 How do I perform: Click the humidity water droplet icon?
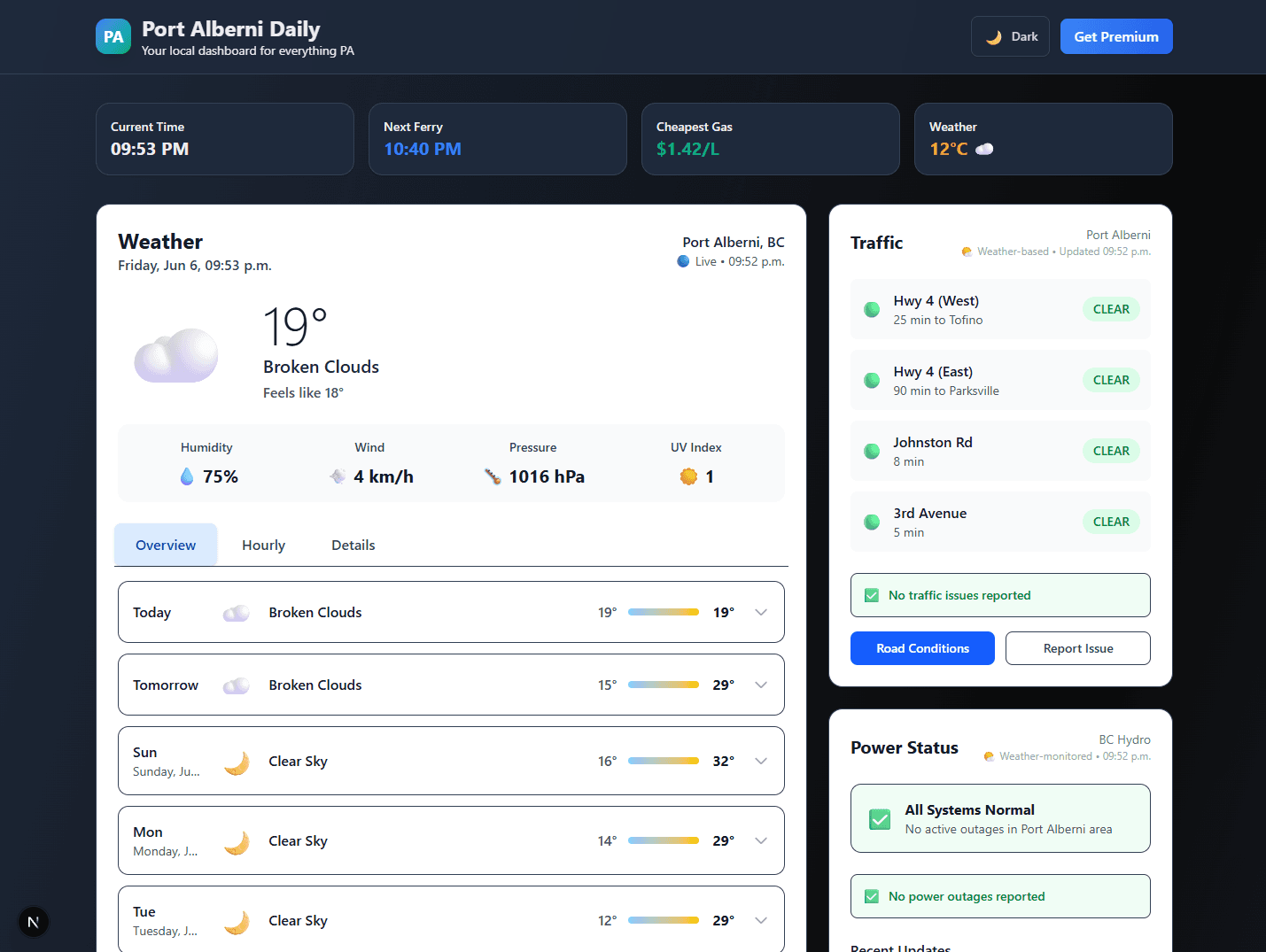pos(187,476)
